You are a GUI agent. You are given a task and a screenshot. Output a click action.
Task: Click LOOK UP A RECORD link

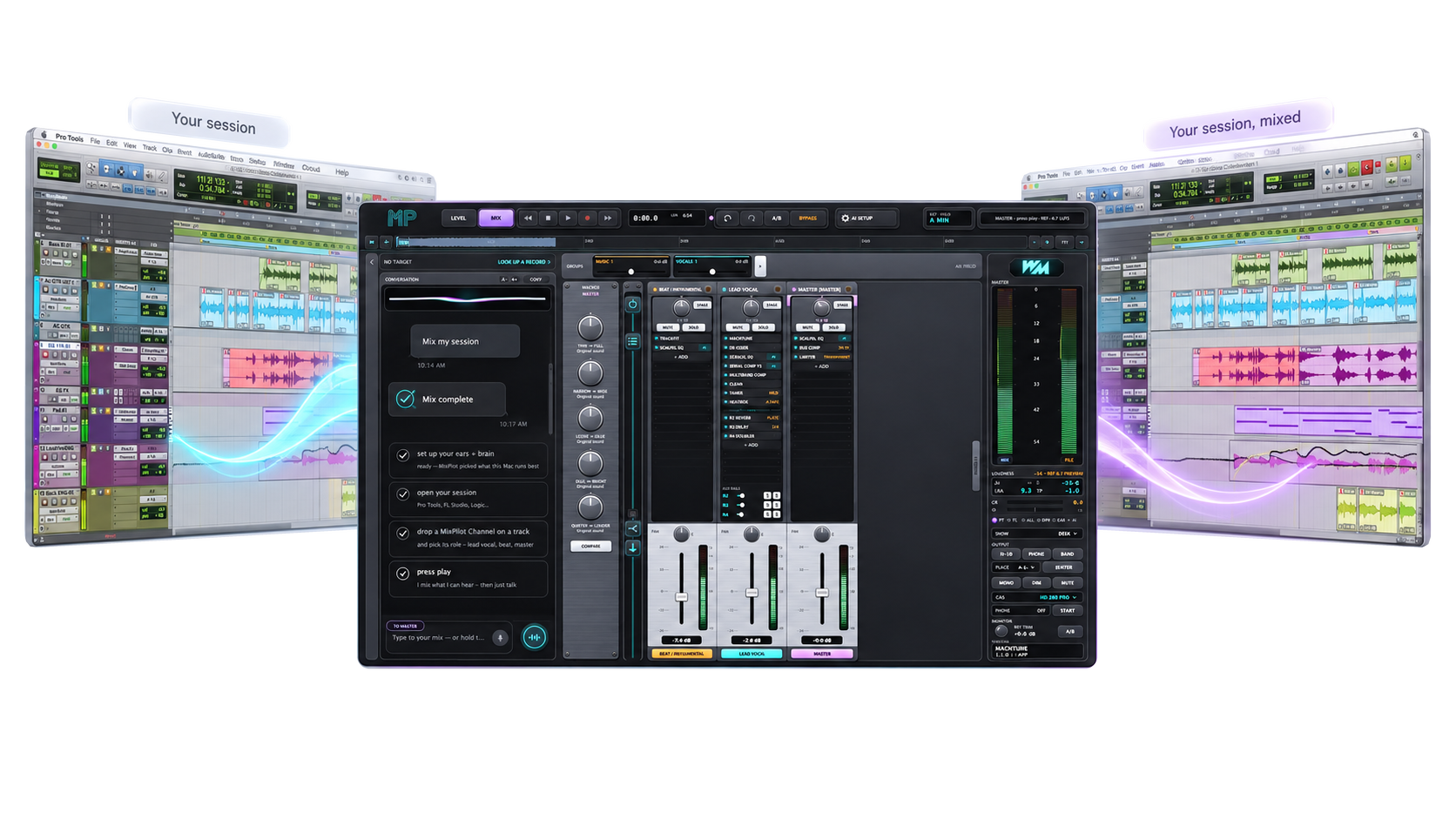(523, 262)
